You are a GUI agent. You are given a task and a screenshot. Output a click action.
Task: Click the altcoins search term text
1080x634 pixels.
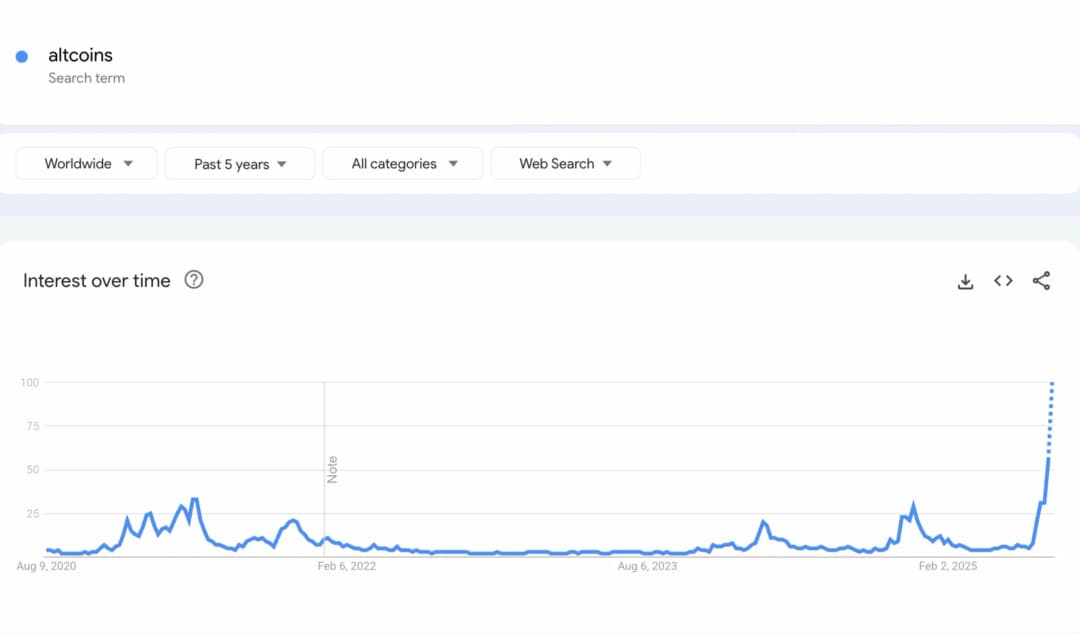80,55
